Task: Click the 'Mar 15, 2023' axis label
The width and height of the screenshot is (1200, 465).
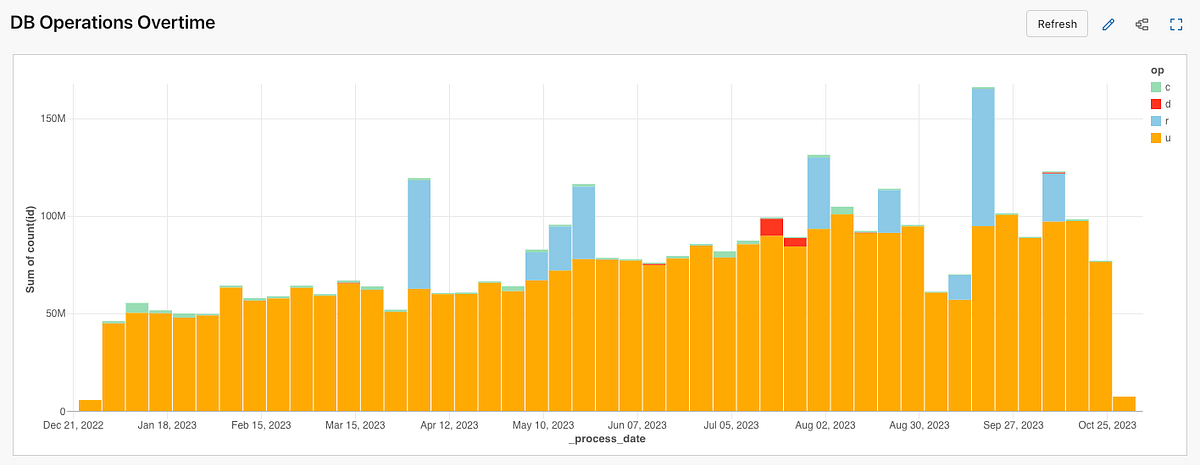Action: [x=355, y=425]
